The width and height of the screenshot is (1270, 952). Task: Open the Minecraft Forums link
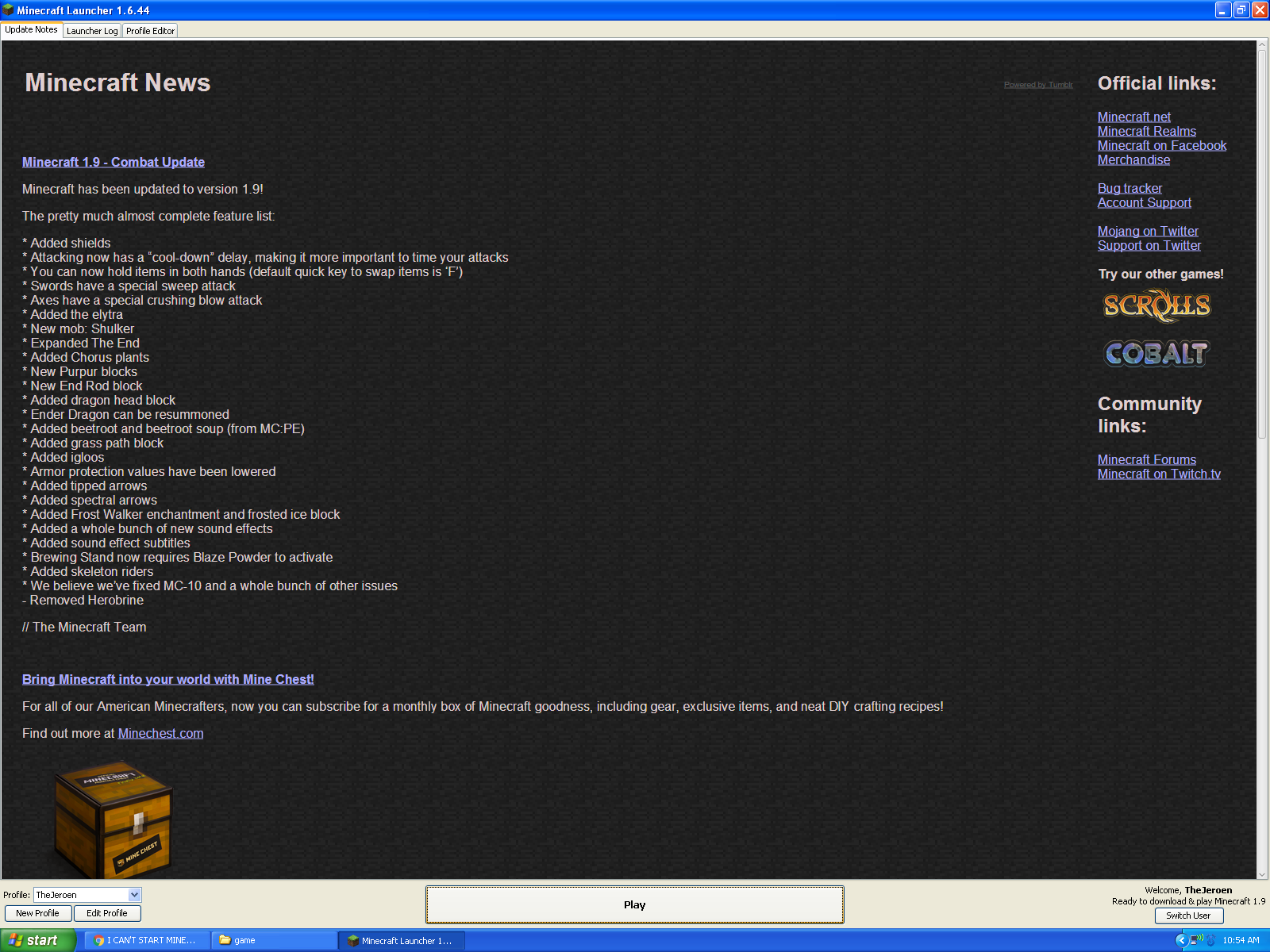(x=1147, y=459)
